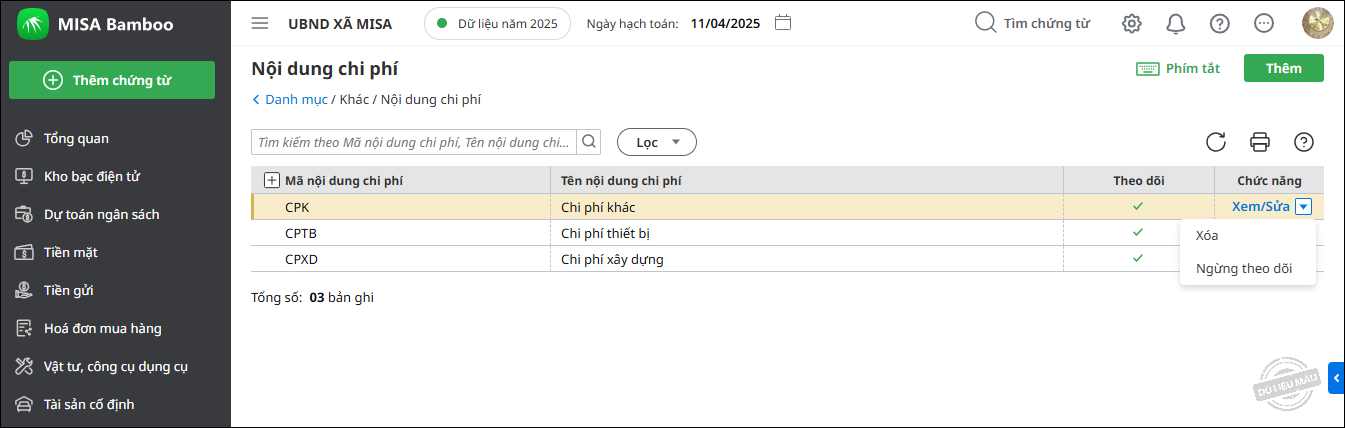The height and width of the screenshot is (428, 1345).
Task: Open the notifications bell
Action: coord(1176,23)
